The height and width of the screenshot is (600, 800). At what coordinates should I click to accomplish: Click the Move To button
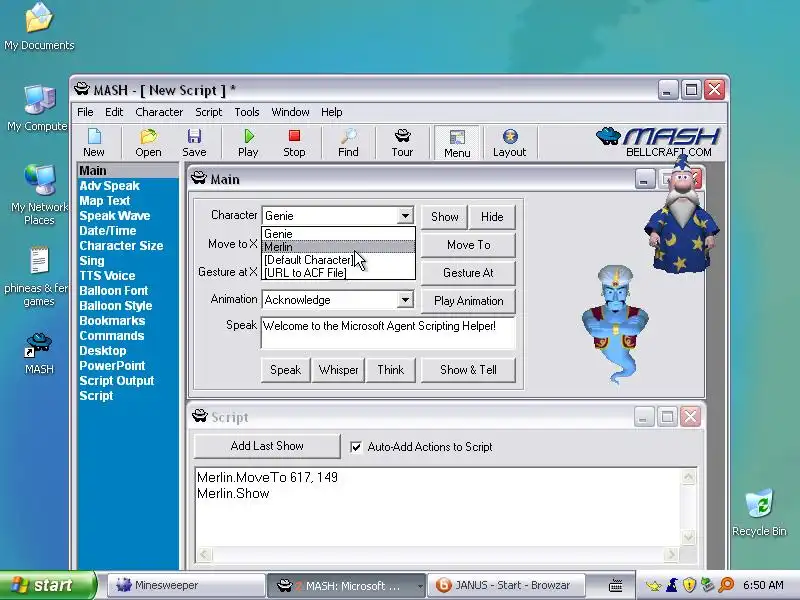tap(468, 245)
